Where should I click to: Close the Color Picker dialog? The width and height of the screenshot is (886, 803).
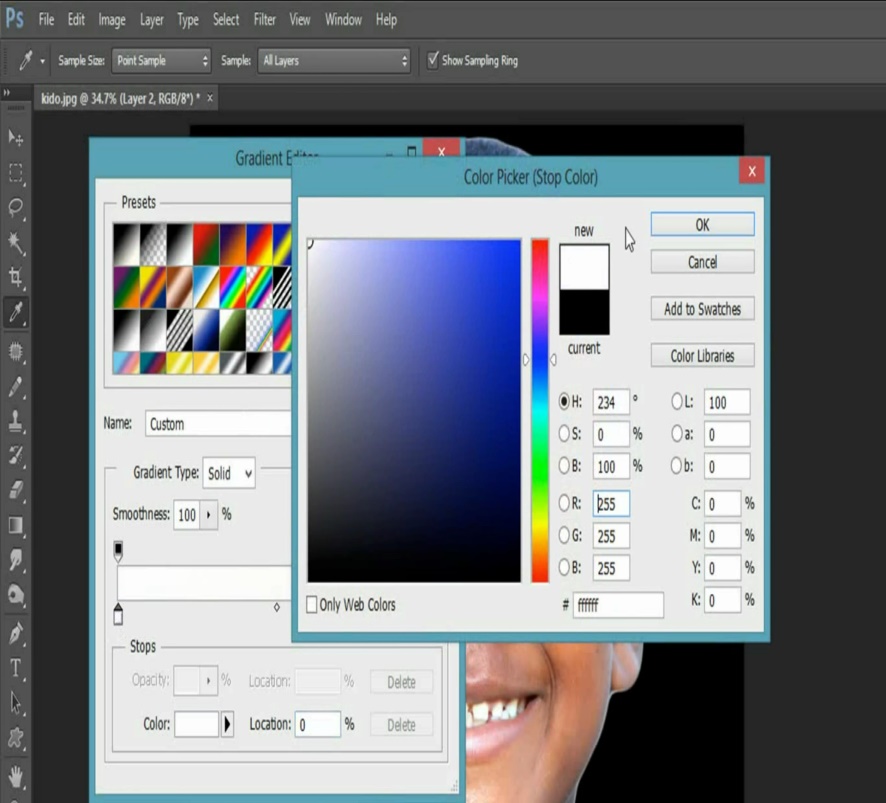click(752, 171)
